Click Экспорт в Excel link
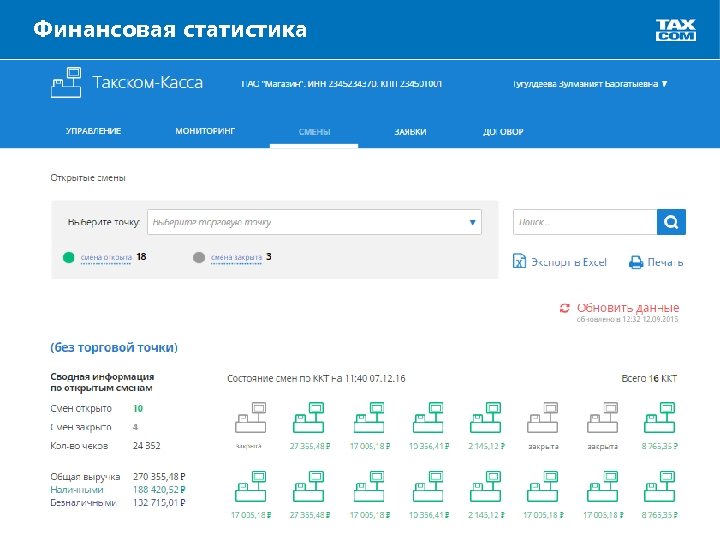 tap(568, 262)
